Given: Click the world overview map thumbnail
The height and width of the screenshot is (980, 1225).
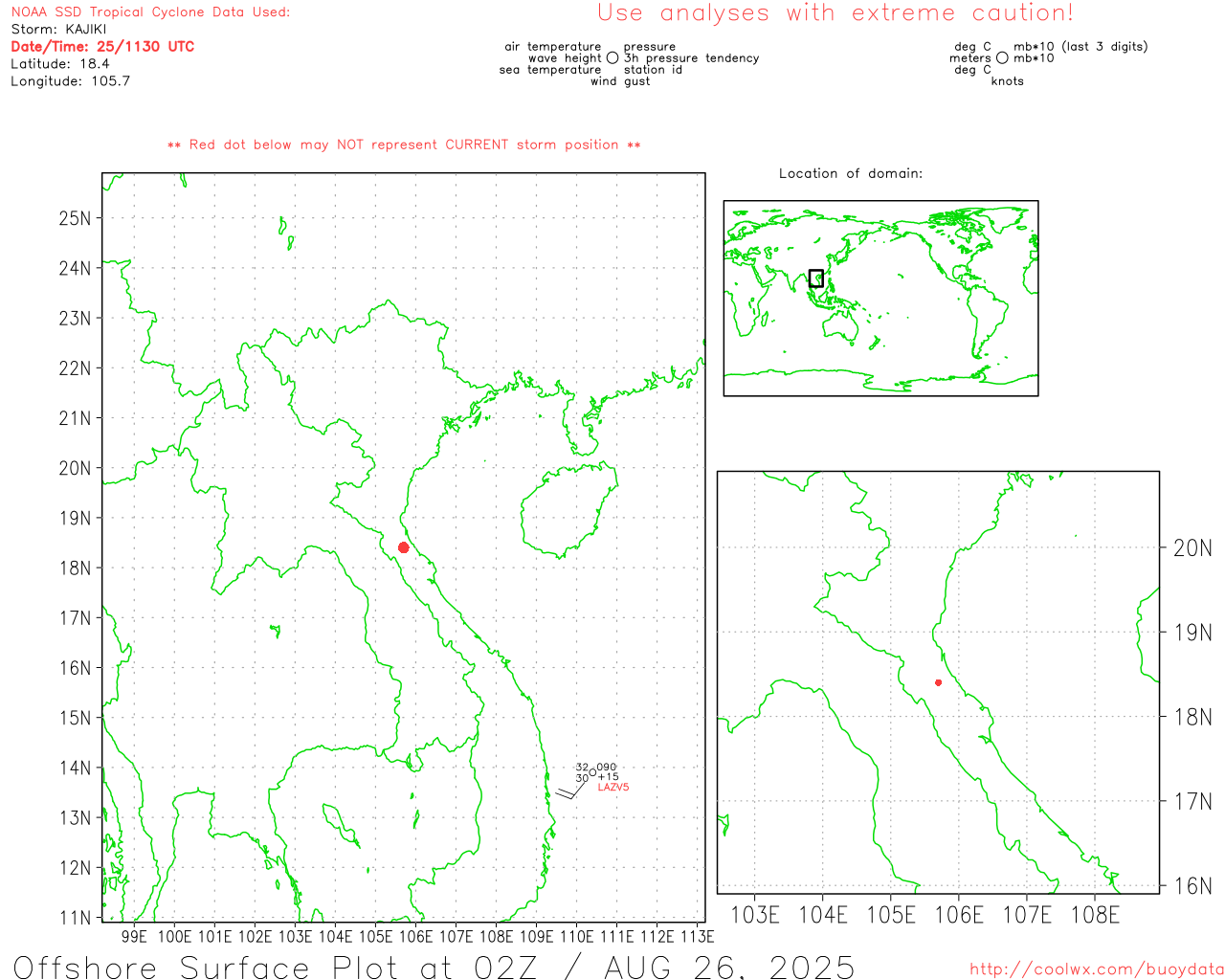Looking at the screenshot, I should point(880,299).
